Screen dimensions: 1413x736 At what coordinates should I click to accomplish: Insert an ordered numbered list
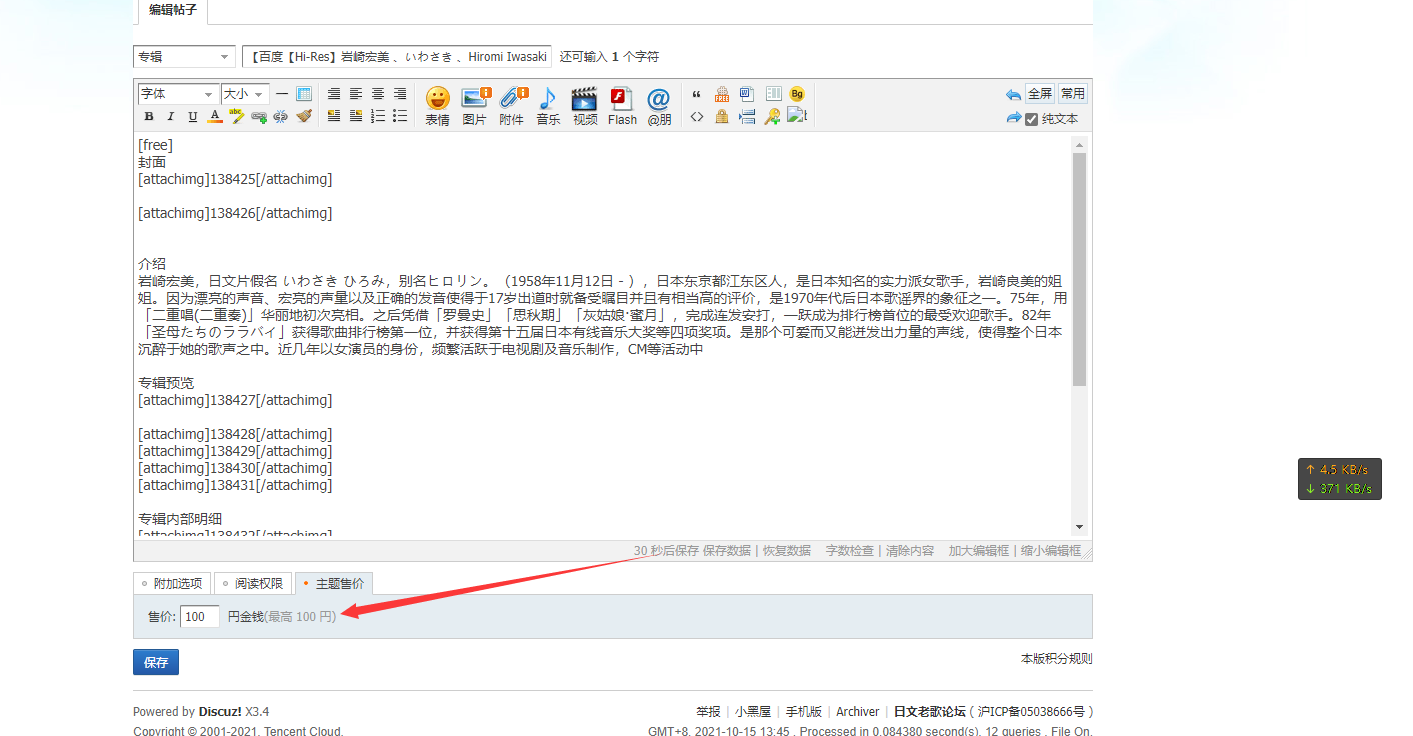coord(378,116)
